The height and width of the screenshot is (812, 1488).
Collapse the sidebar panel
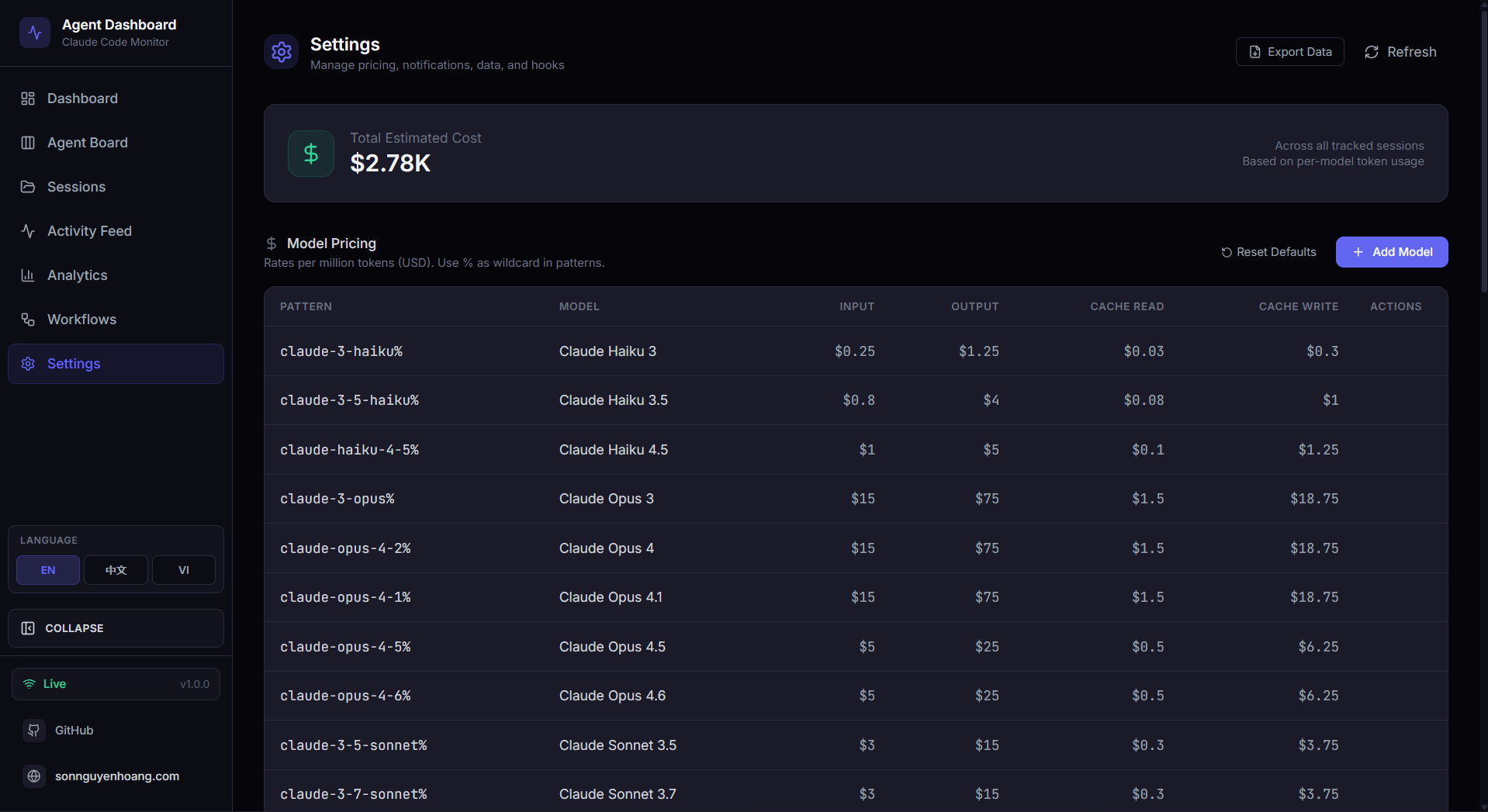(115, 628)
